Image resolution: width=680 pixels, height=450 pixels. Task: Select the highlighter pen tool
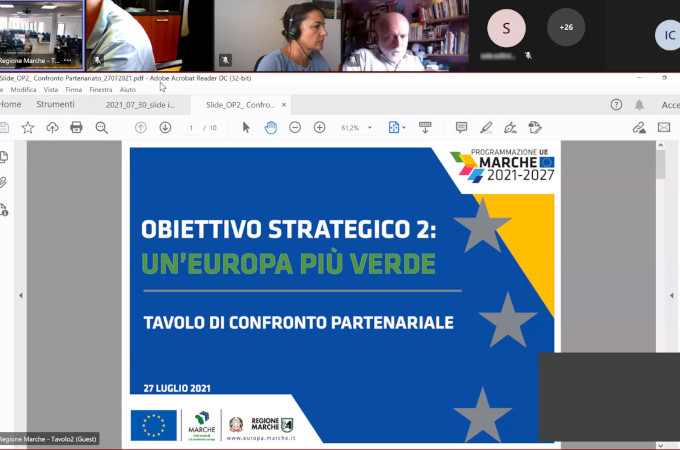pos(486,127)
